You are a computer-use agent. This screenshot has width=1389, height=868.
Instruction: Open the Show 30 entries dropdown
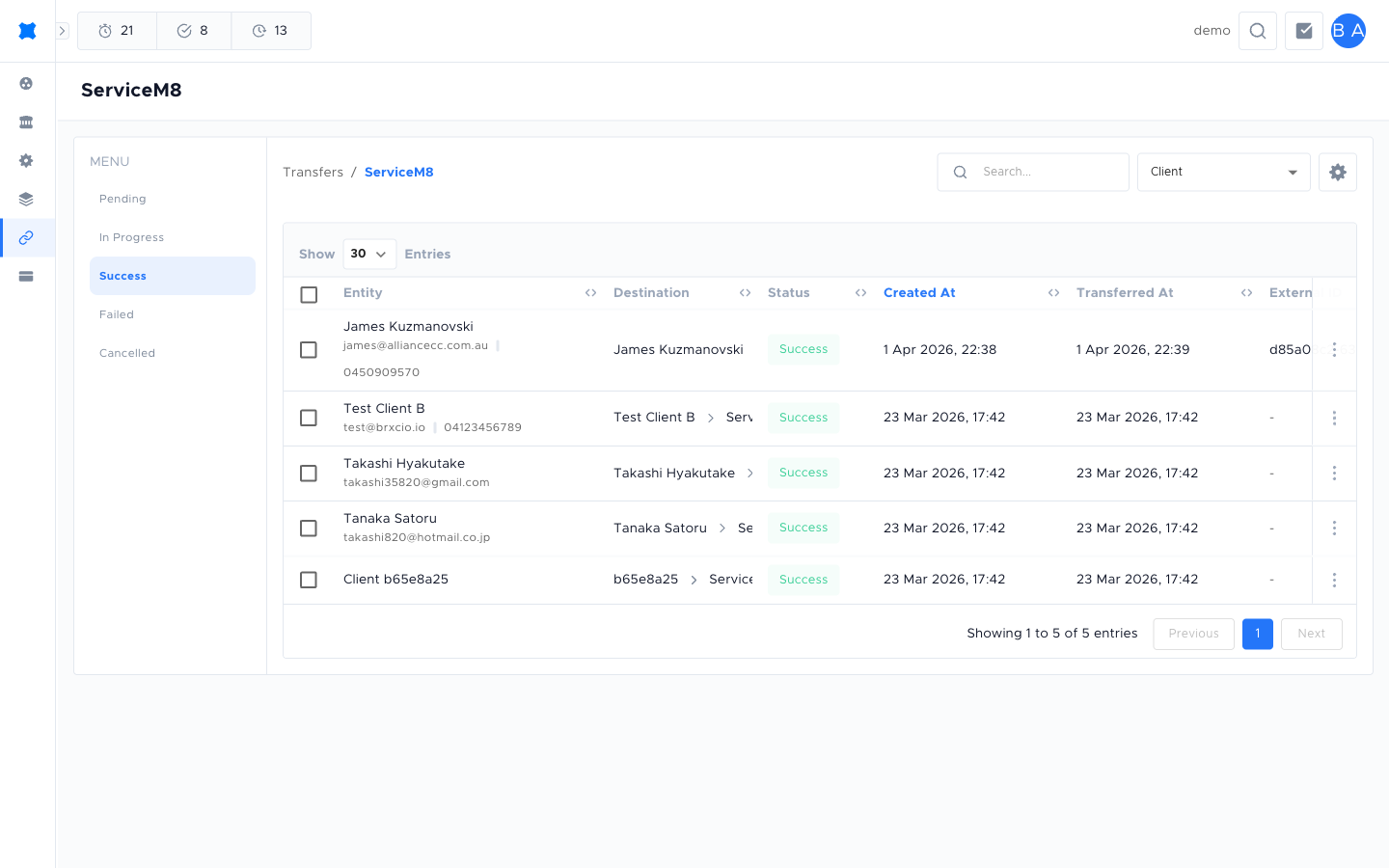point(369,254)
